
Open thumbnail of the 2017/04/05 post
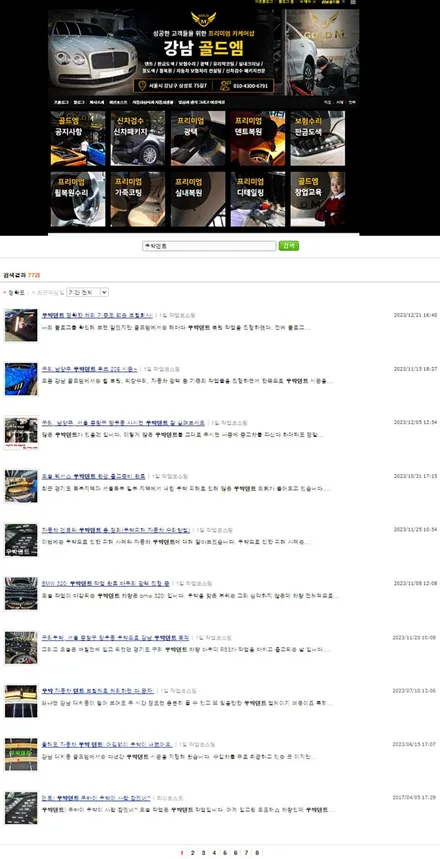21,808
